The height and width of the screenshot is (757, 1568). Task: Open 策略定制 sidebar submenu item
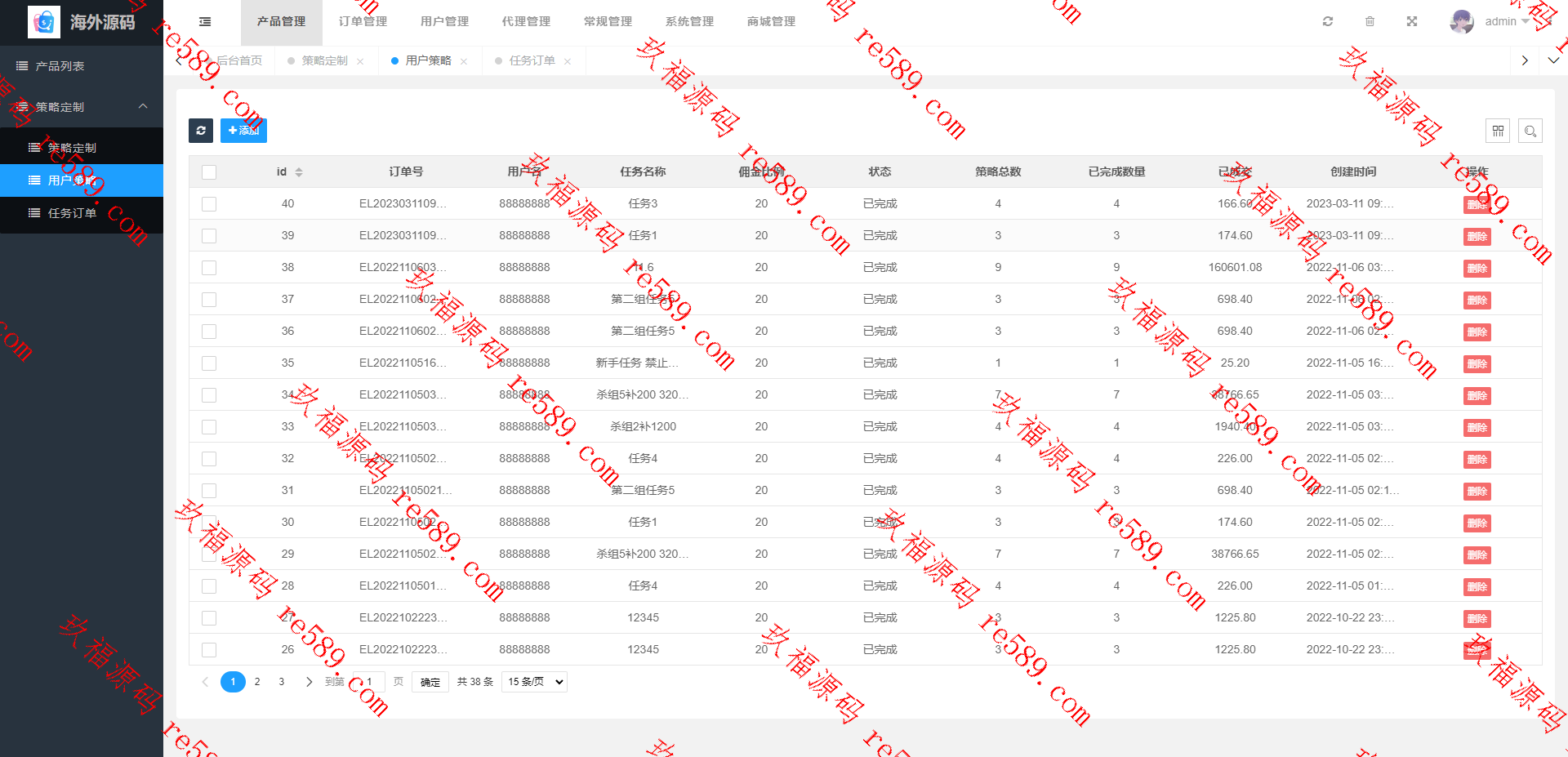pyautogui.click(x=82, y=148)
